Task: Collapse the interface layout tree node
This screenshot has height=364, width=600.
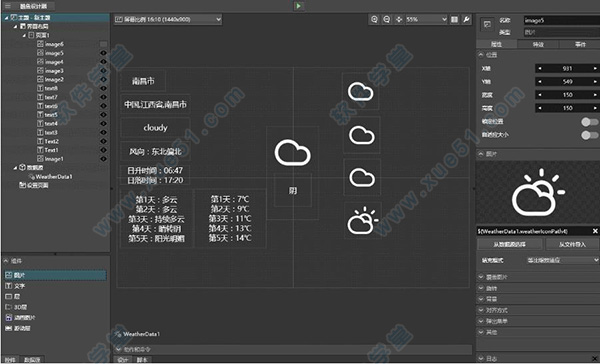Action: click(15, 26)
